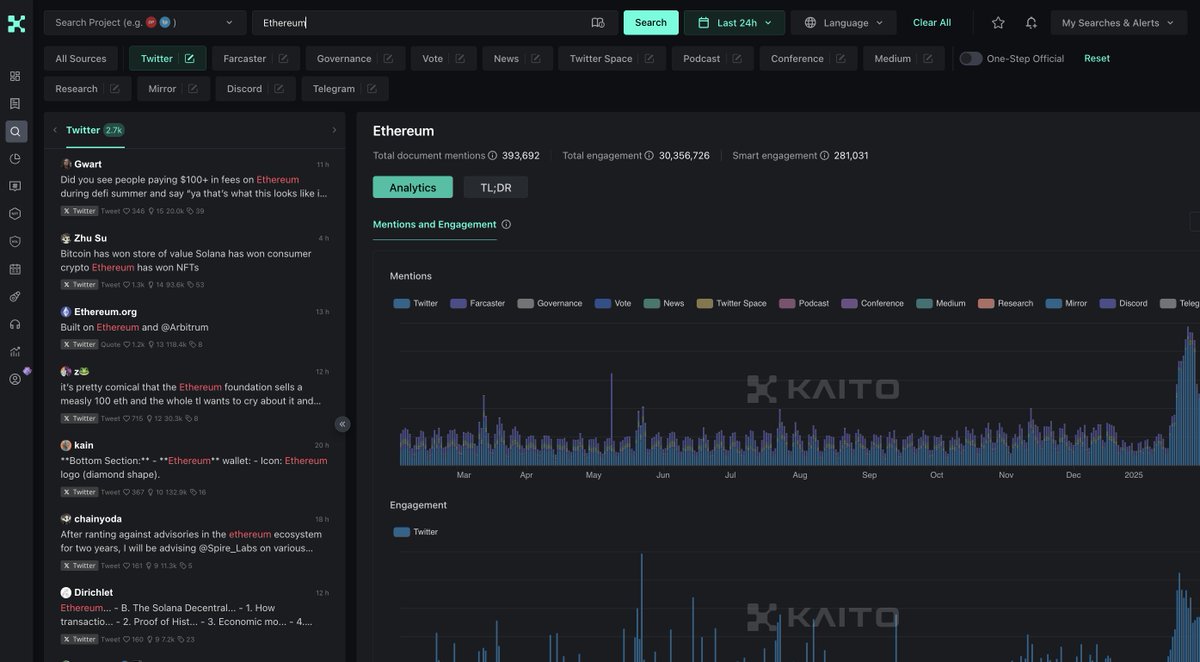Edit the Twitter source filter icon
The image size is (1200, 662).
pos(190,59)
